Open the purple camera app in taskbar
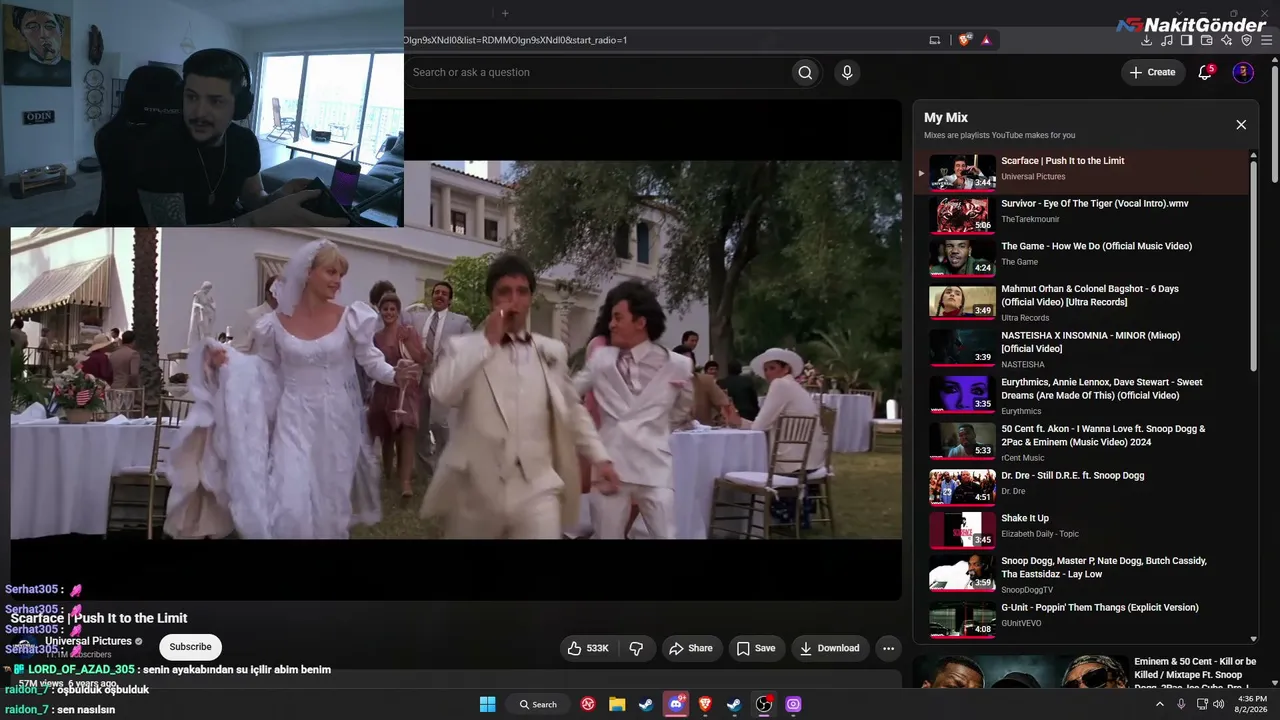The height and width of the screenshot is (720, 1280). click(x=793, y=704)
